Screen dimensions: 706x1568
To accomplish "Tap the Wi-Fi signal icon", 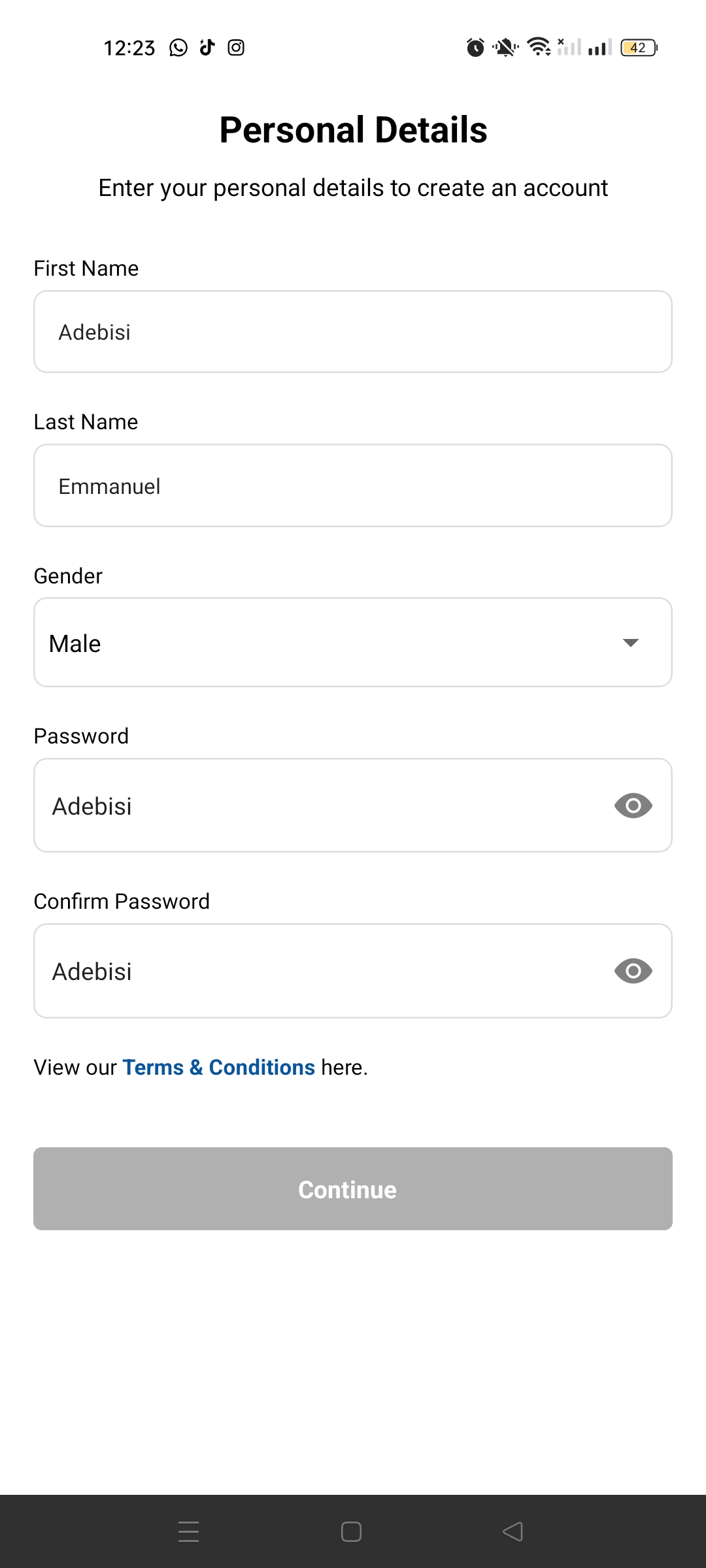I will point(539,47).
